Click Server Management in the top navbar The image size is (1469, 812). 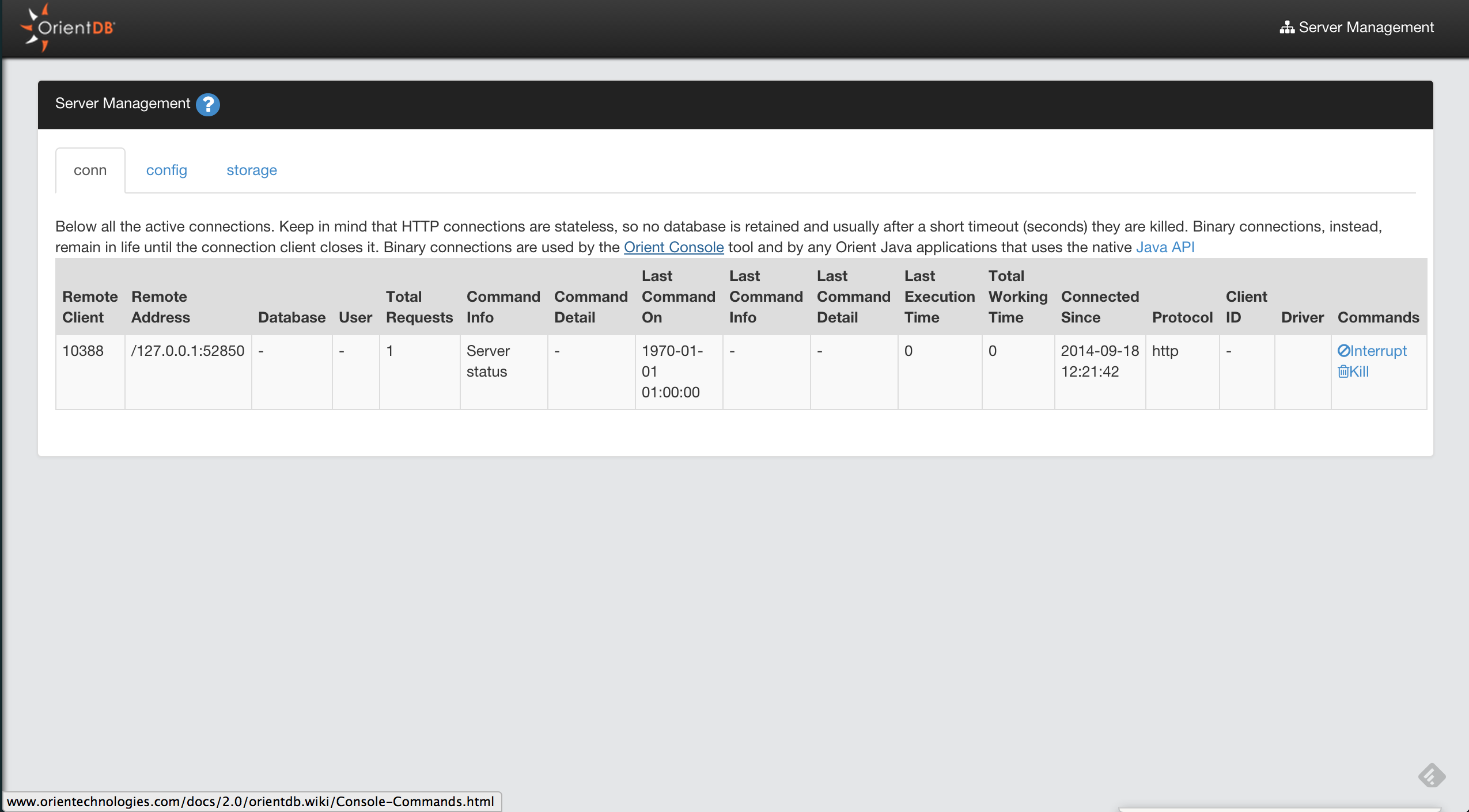click(1357, 28)
